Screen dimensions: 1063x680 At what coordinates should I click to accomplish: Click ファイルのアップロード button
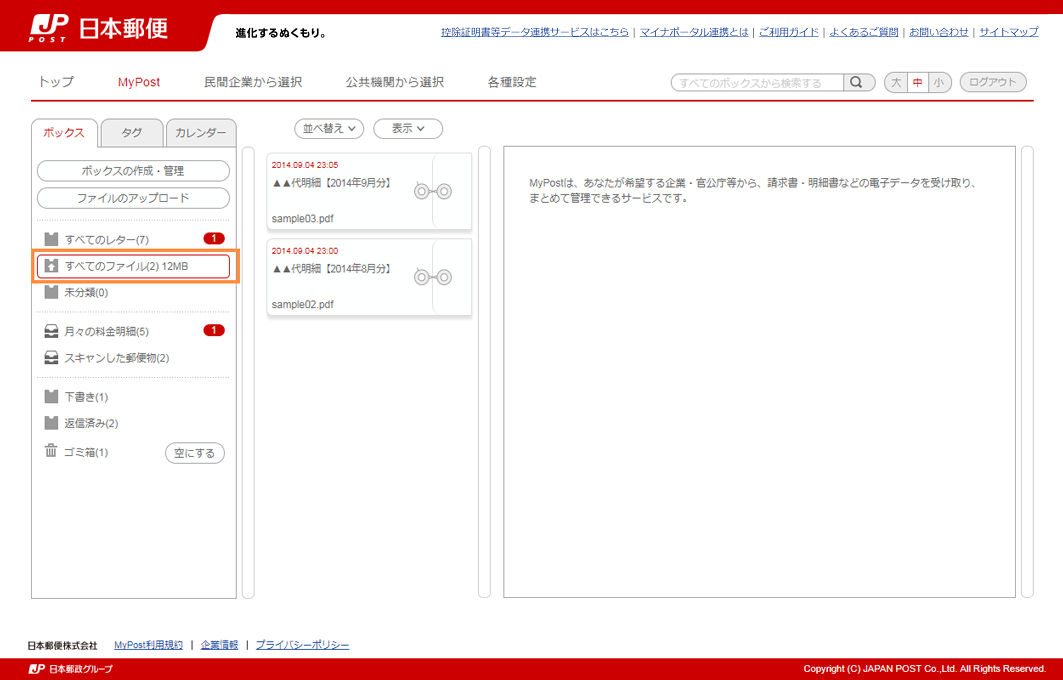tap(133, 198)
